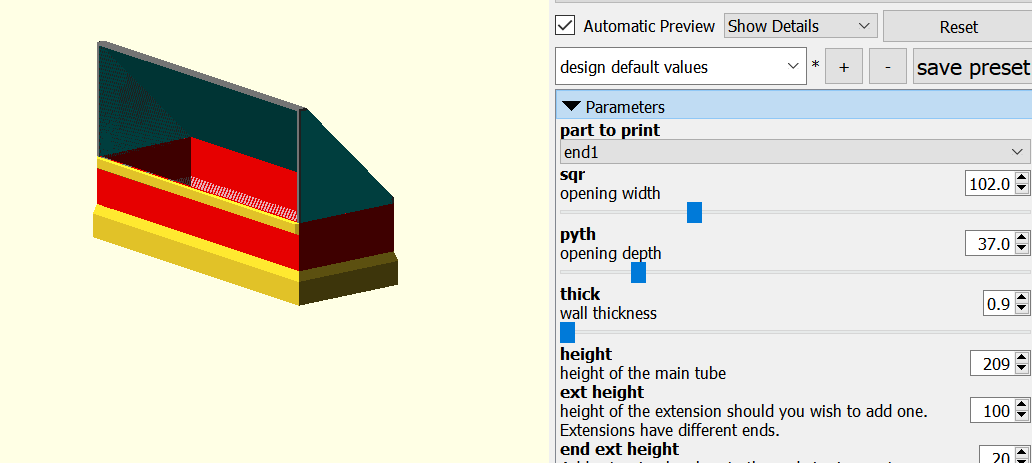1032x463 pixels.
Task: Click the ext height value field
Action: [x=993, y=411]
